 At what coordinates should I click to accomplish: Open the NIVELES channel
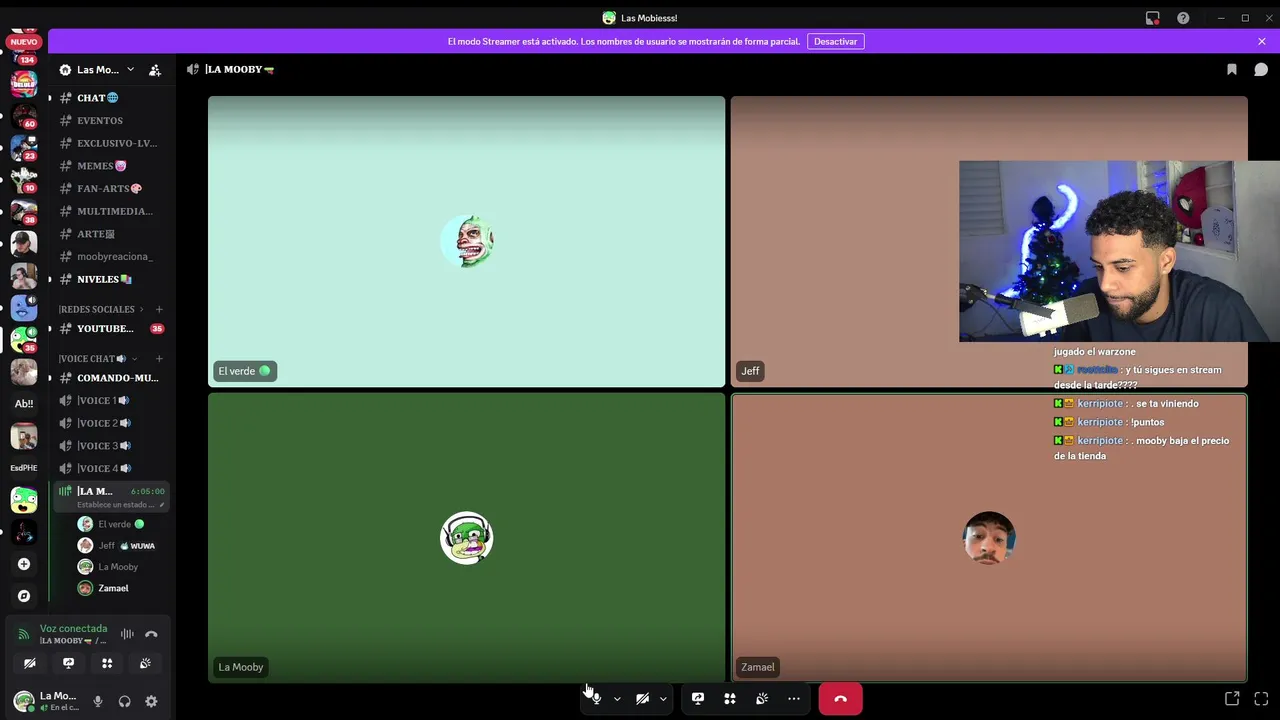[111, 279]
